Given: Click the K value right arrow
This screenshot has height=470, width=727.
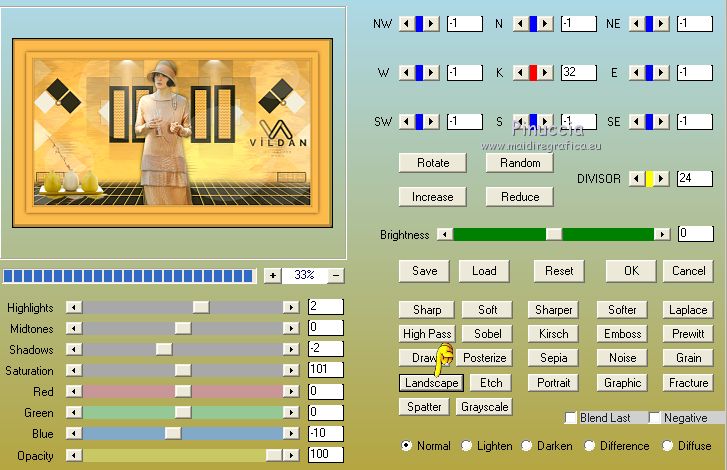Looking at the screenshot, I should (547, 72).
